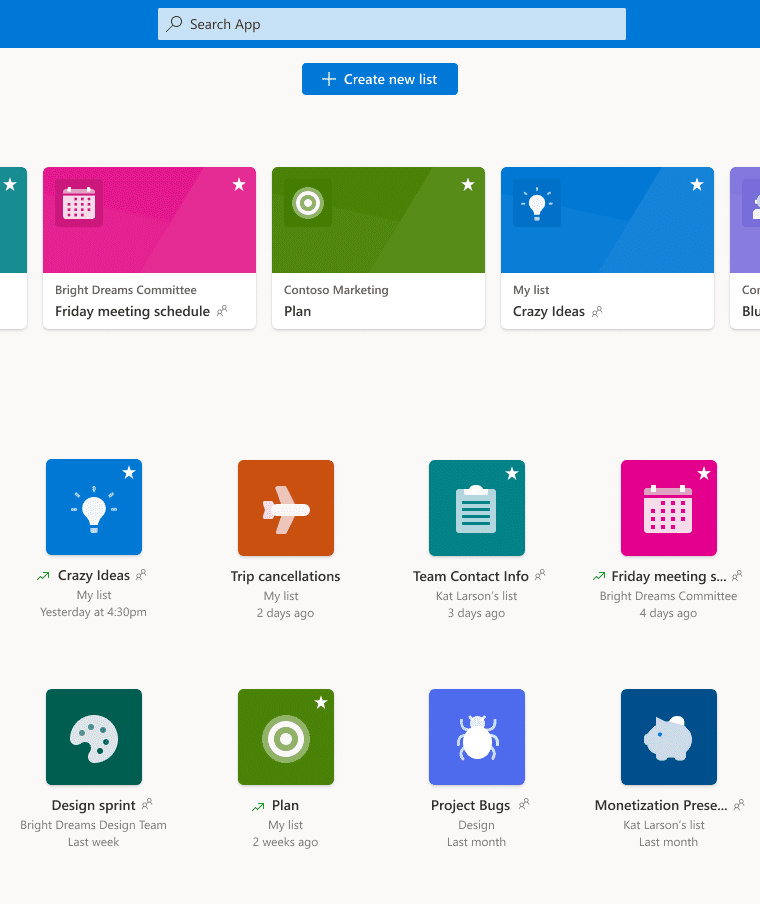
Task: Unfavorite the Friday meeting schedule card star
Action: point(239,185)
